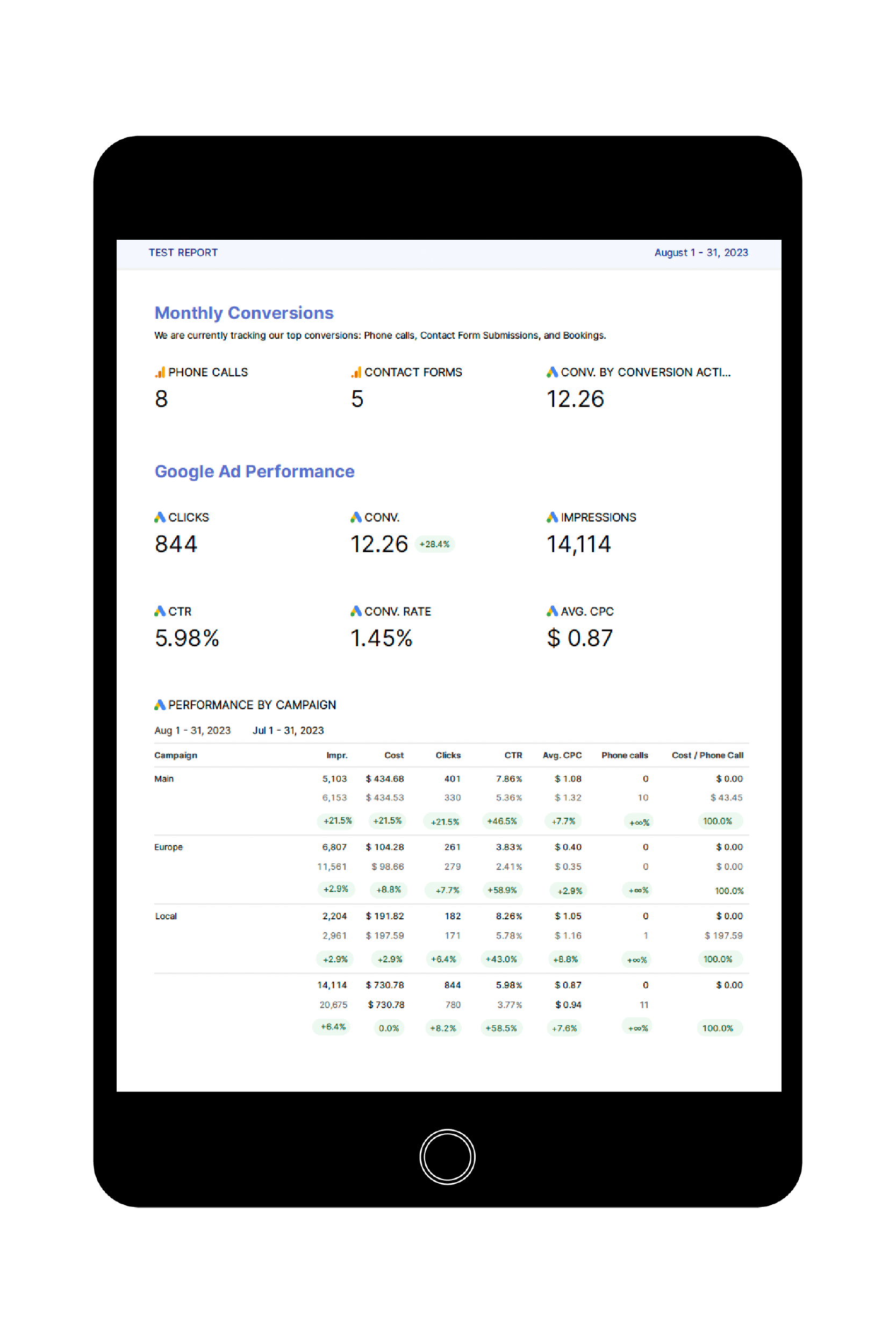Click the Phone calls column header
The height and width of the screenshot is (1344, 896).
pyautogui.click(x=624, y=755)
